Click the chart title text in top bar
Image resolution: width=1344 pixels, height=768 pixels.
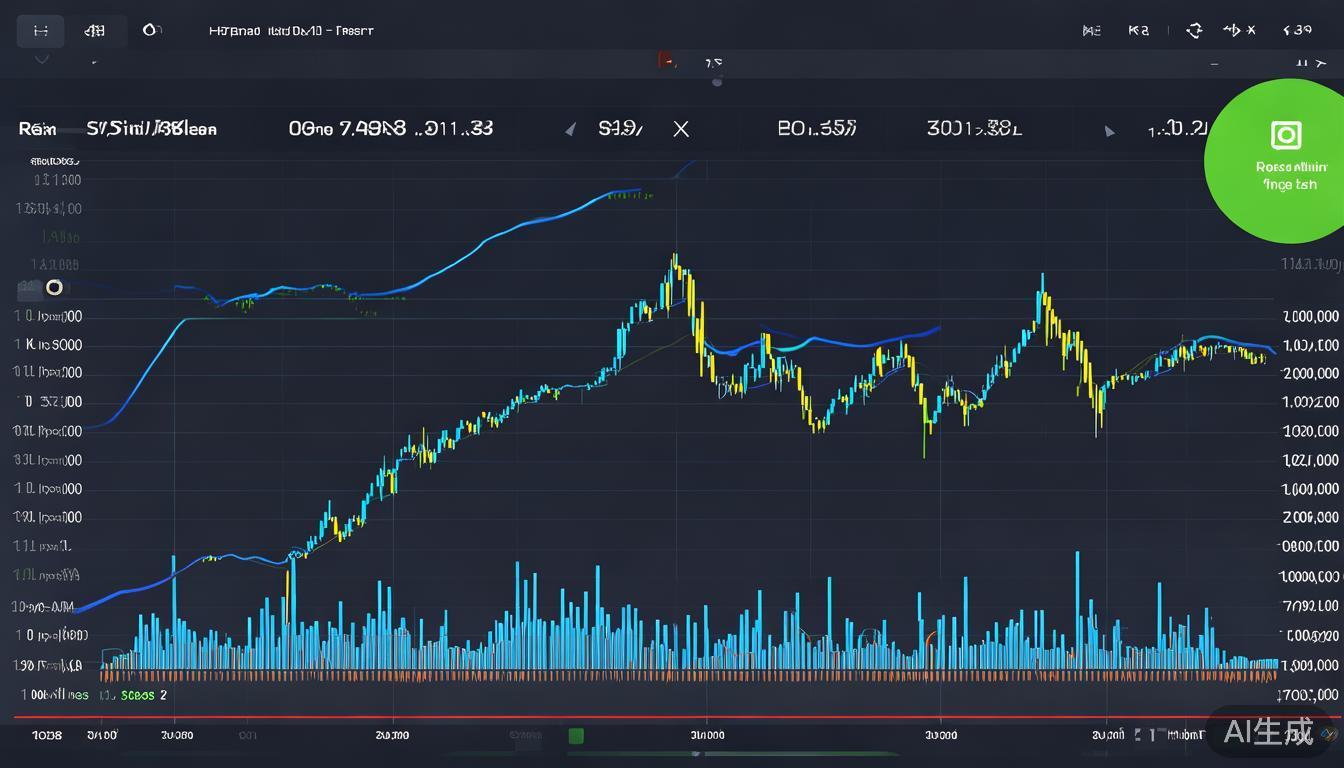(x=291, y=31)
